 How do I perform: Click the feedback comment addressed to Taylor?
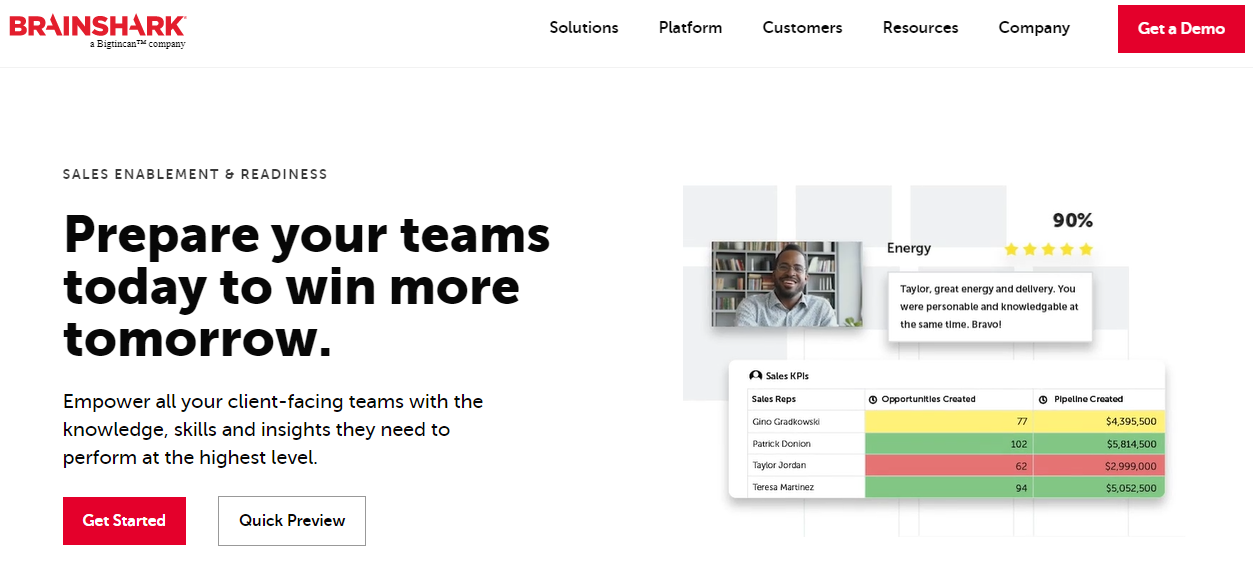[989, 307]
